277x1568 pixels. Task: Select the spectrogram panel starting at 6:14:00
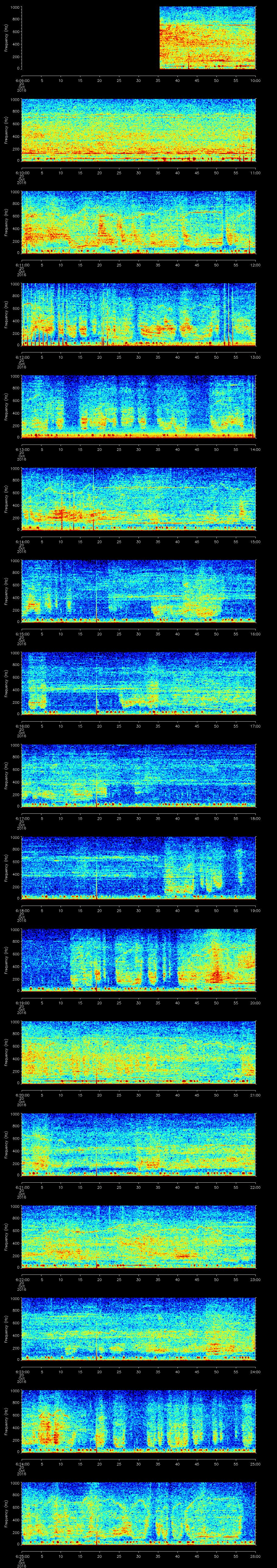[x=139, y=499]
